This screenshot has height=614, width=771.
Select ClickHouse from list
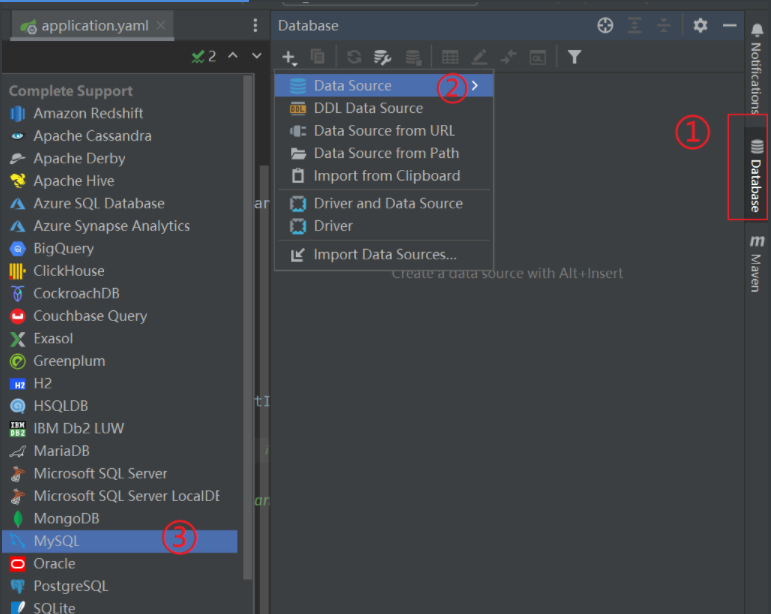[x=120, y=271]
